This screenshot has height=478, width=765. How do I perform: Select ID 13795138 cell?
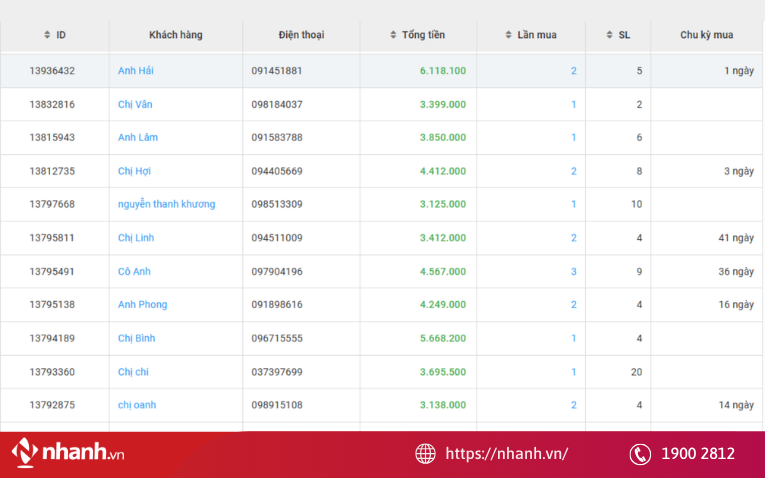click(52, 305)
